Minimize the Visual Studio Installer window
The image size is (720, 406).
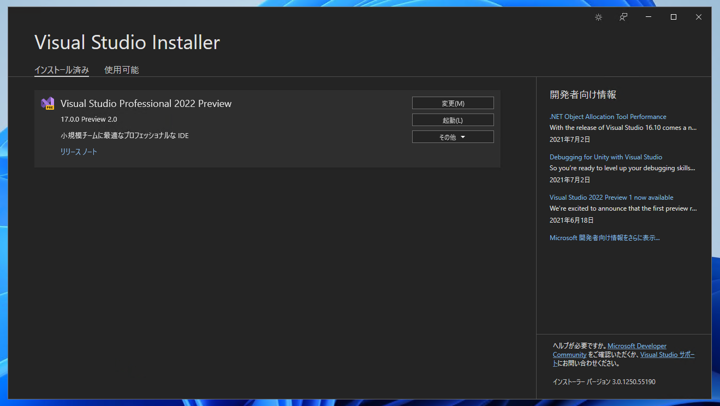pyautogui.click(x=648, y=17)
